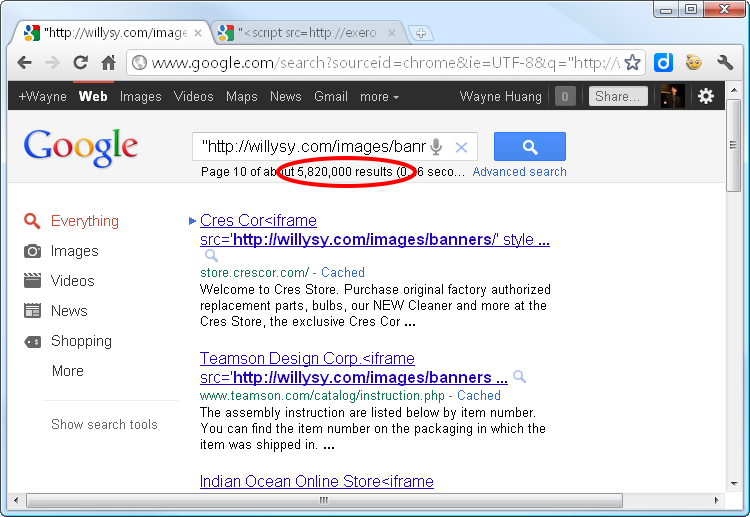Open News in the black Google bar

pos(286,96)
